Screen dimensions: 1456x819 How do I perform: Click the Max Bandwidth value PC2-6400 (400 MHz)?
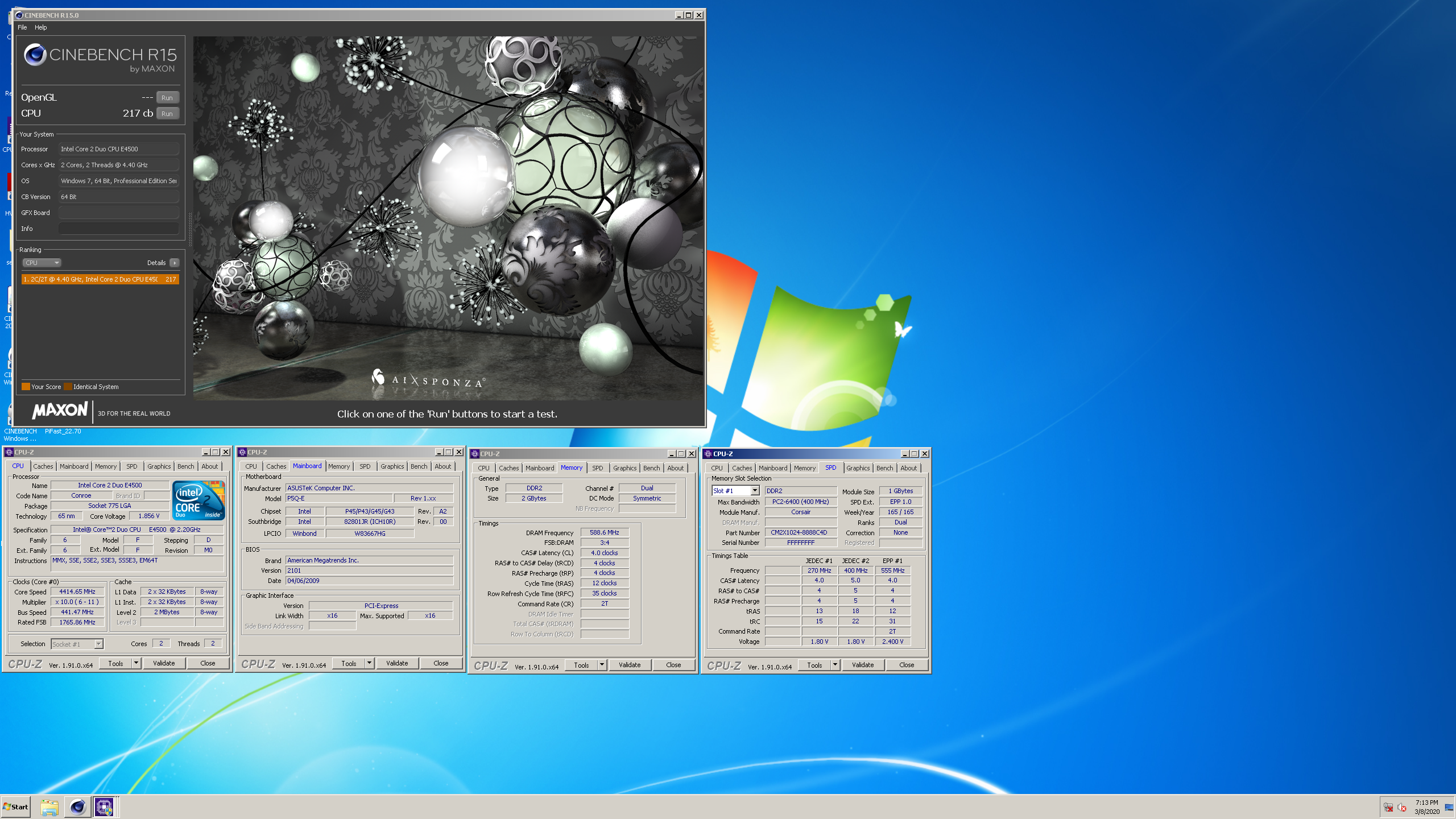800,502
